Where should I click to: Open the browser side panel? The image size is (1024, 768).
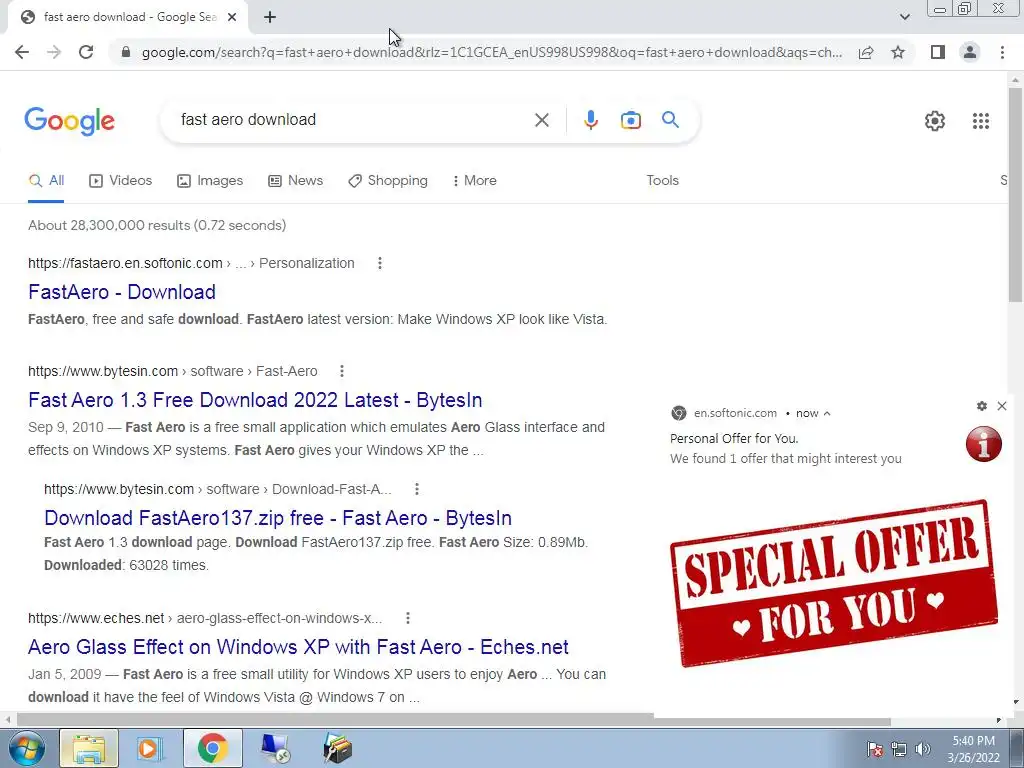click(938, 52)
